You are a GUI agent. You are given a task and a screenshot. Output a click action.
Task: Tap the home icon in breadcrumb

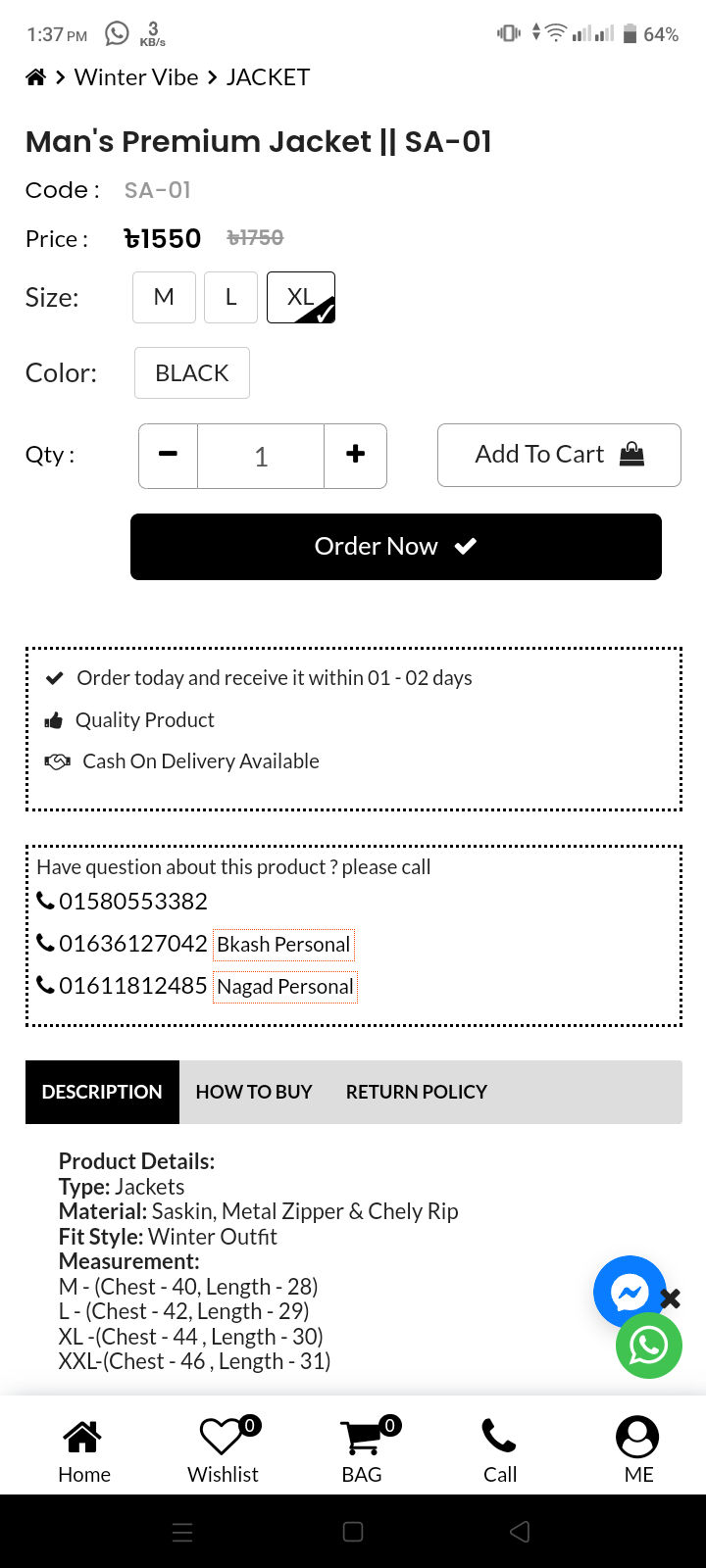click(35, 77)
